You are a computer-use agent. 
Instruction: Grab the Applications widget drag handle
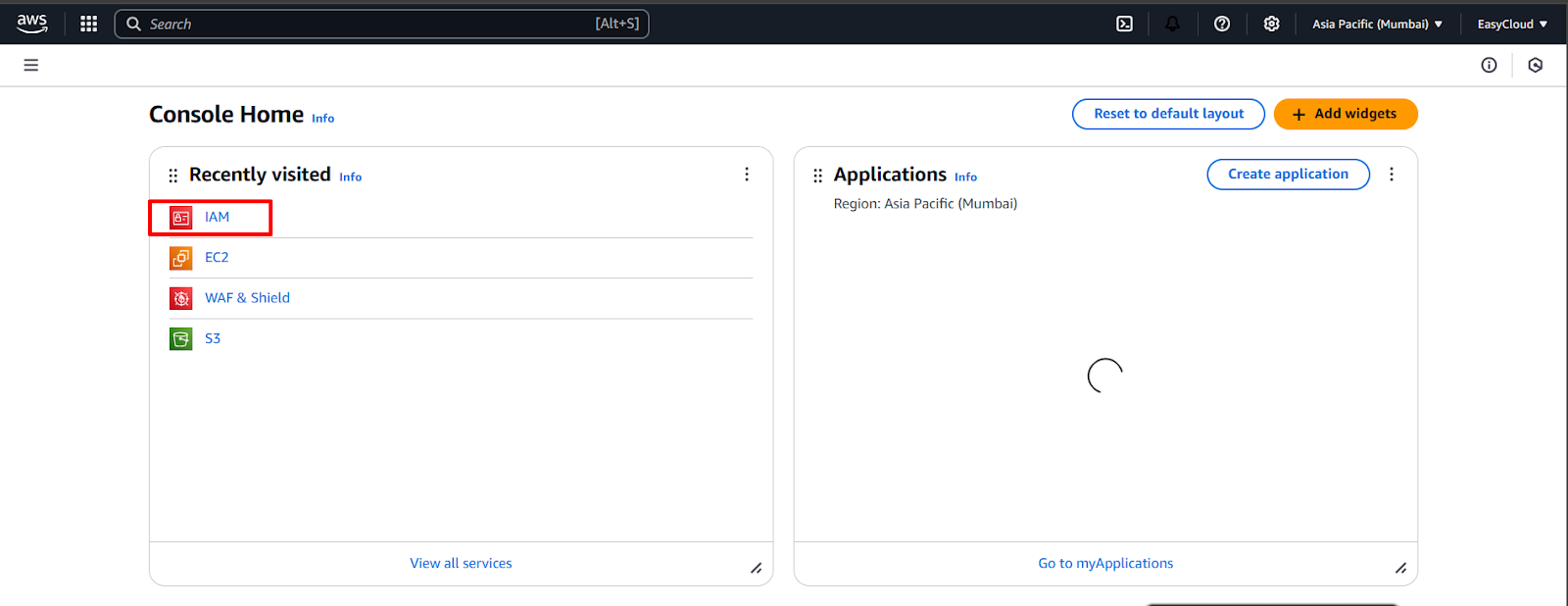[x=818, y=176]
